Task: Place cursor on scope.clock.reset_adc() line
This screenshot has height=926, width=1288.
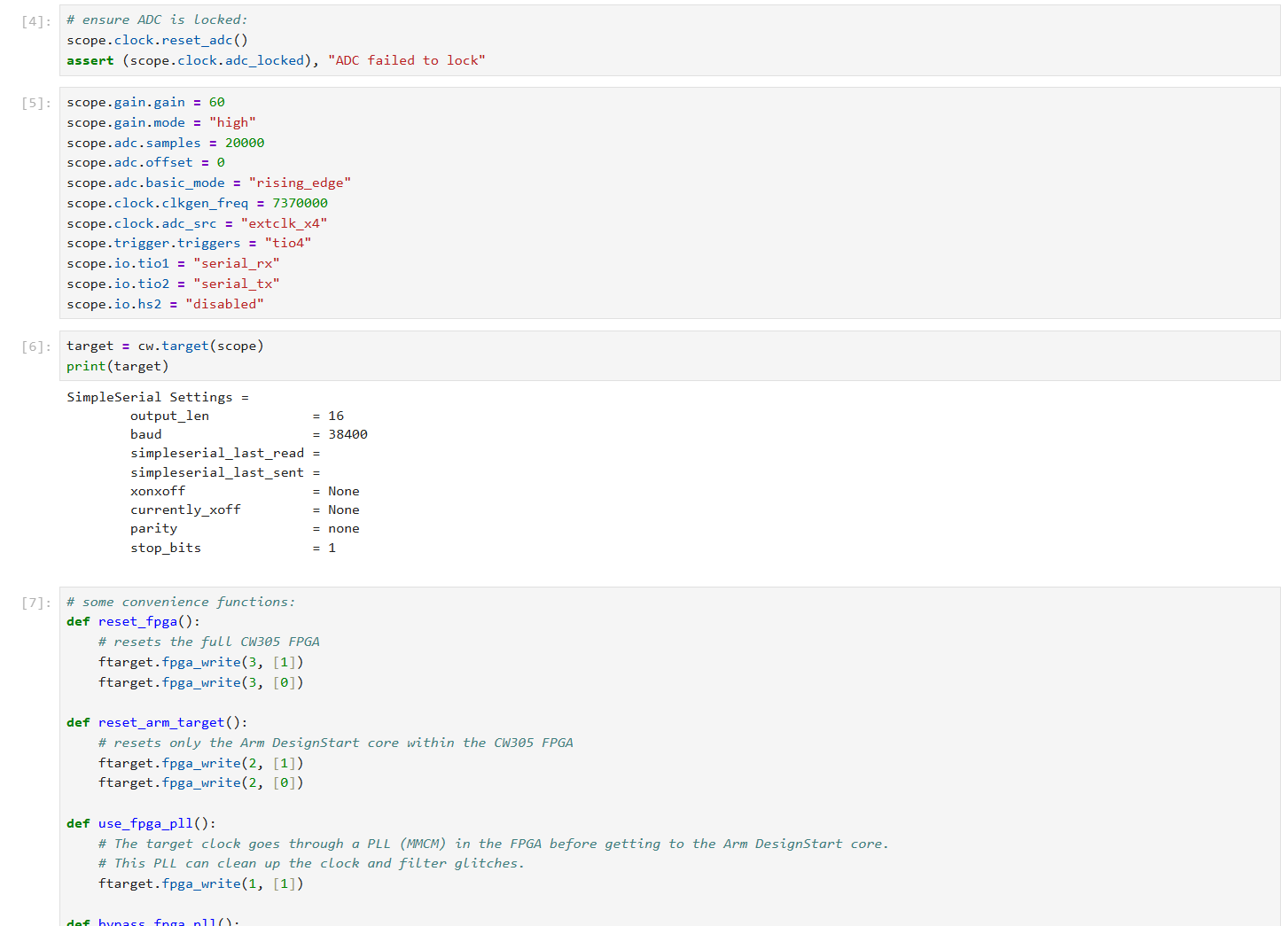Action: point(157,40)
